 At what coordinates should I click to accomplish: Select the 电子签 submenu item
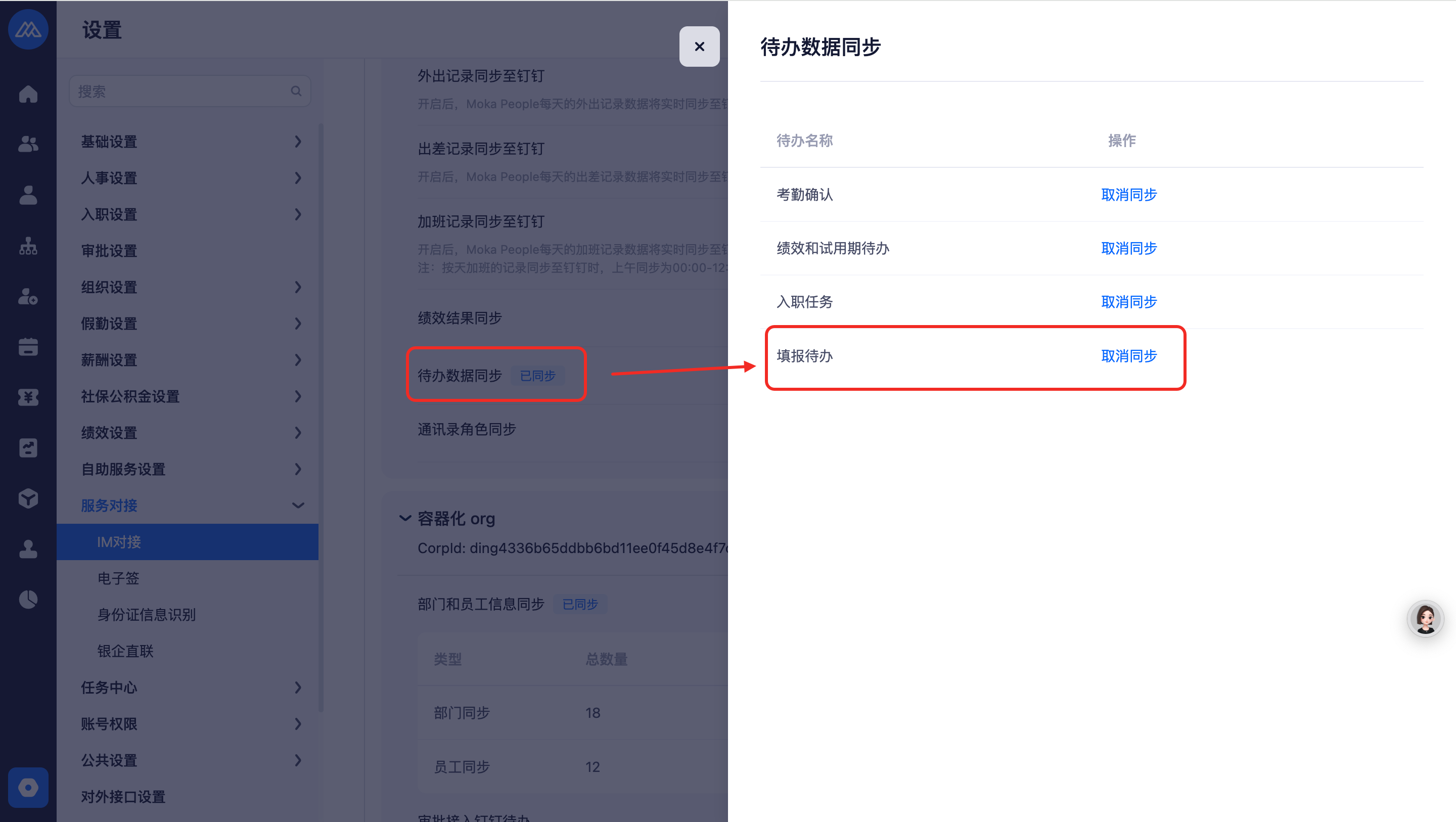click(x=118, y=578)
